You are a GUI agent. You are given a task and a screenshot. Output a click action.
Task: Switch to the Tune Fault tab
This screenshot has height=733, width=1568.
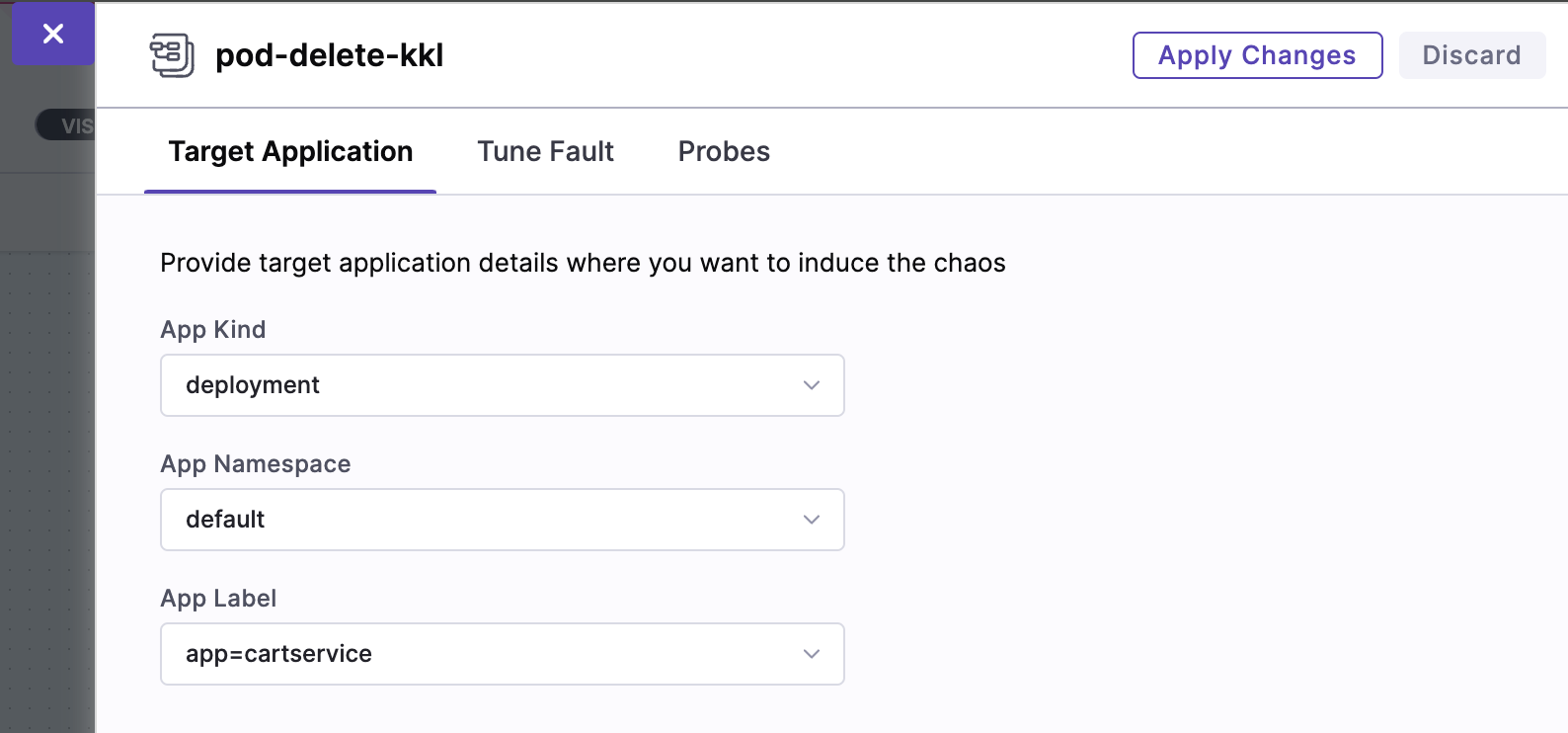pos(545,151)
